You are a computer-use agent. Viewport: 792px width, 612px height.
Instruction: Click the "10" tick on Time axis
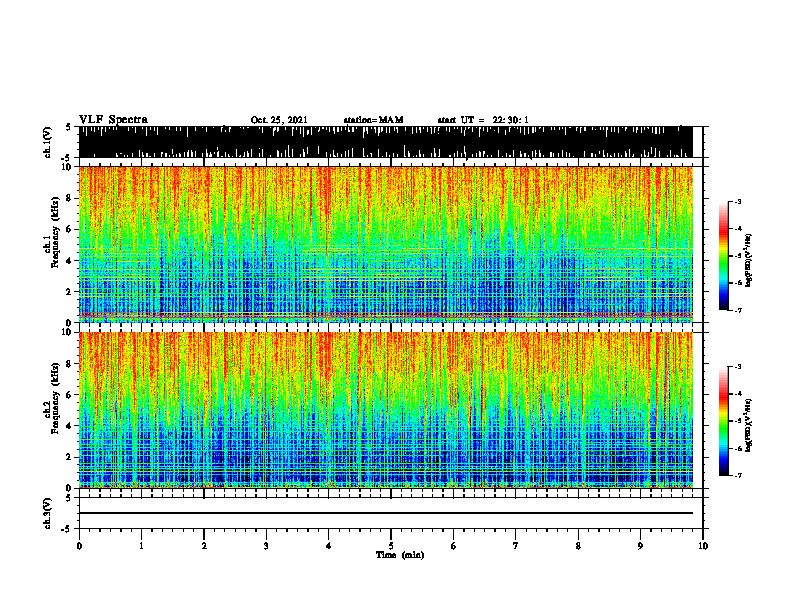[703, 546]
